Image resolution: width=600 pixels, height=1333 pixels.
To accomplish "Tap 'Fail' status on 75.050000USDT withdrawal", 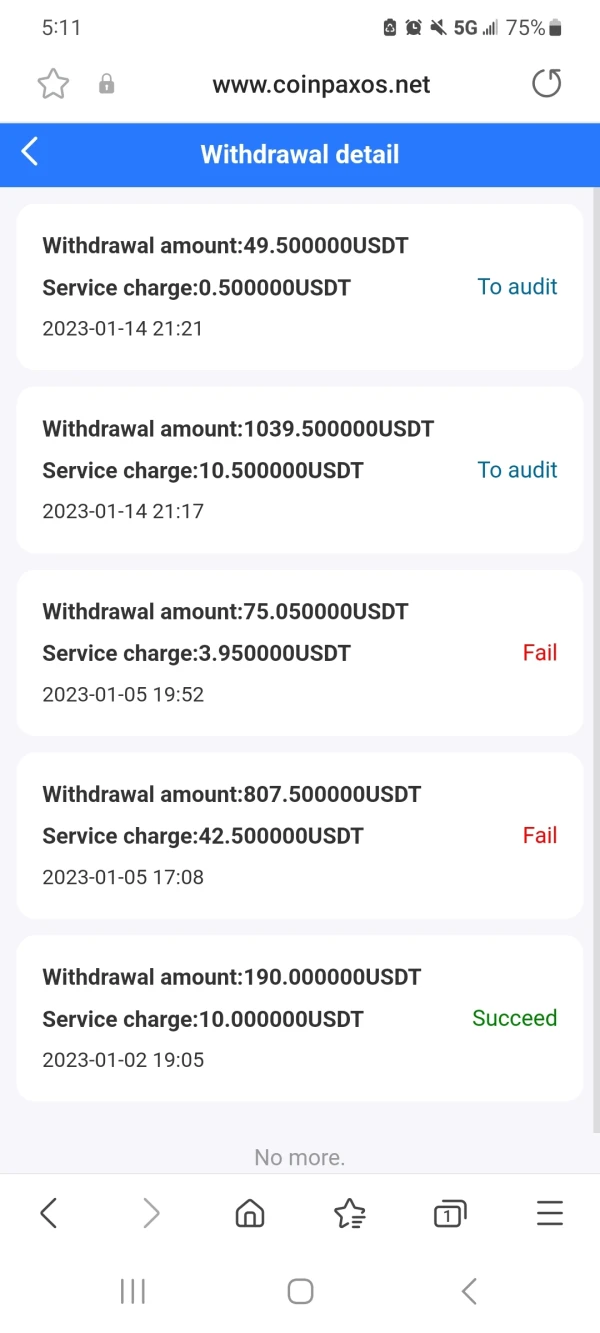I will click(x=539, y=653).
